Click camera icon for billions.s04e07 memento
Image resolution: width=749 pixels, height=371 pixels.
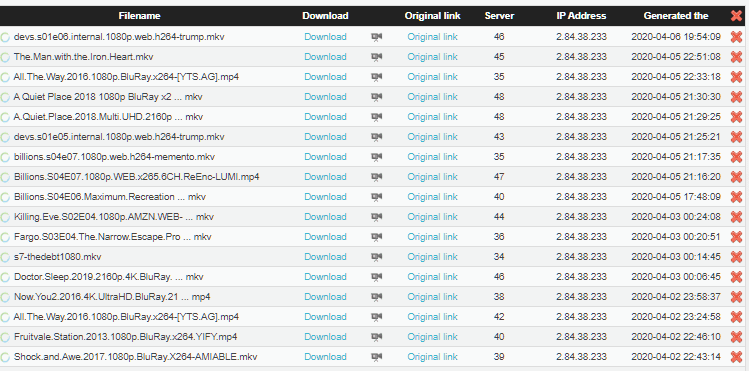pos(376,157)
